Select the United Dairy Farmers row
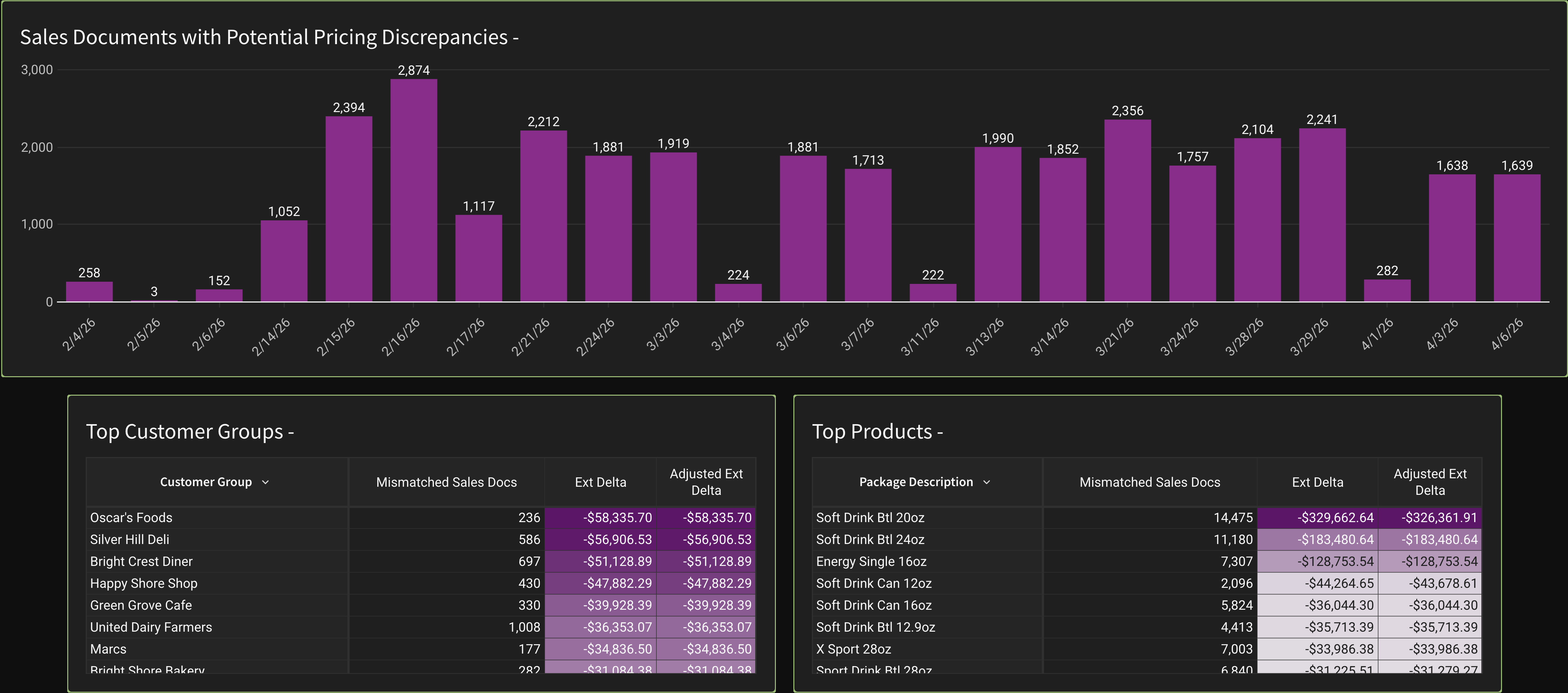 (151, 627)
